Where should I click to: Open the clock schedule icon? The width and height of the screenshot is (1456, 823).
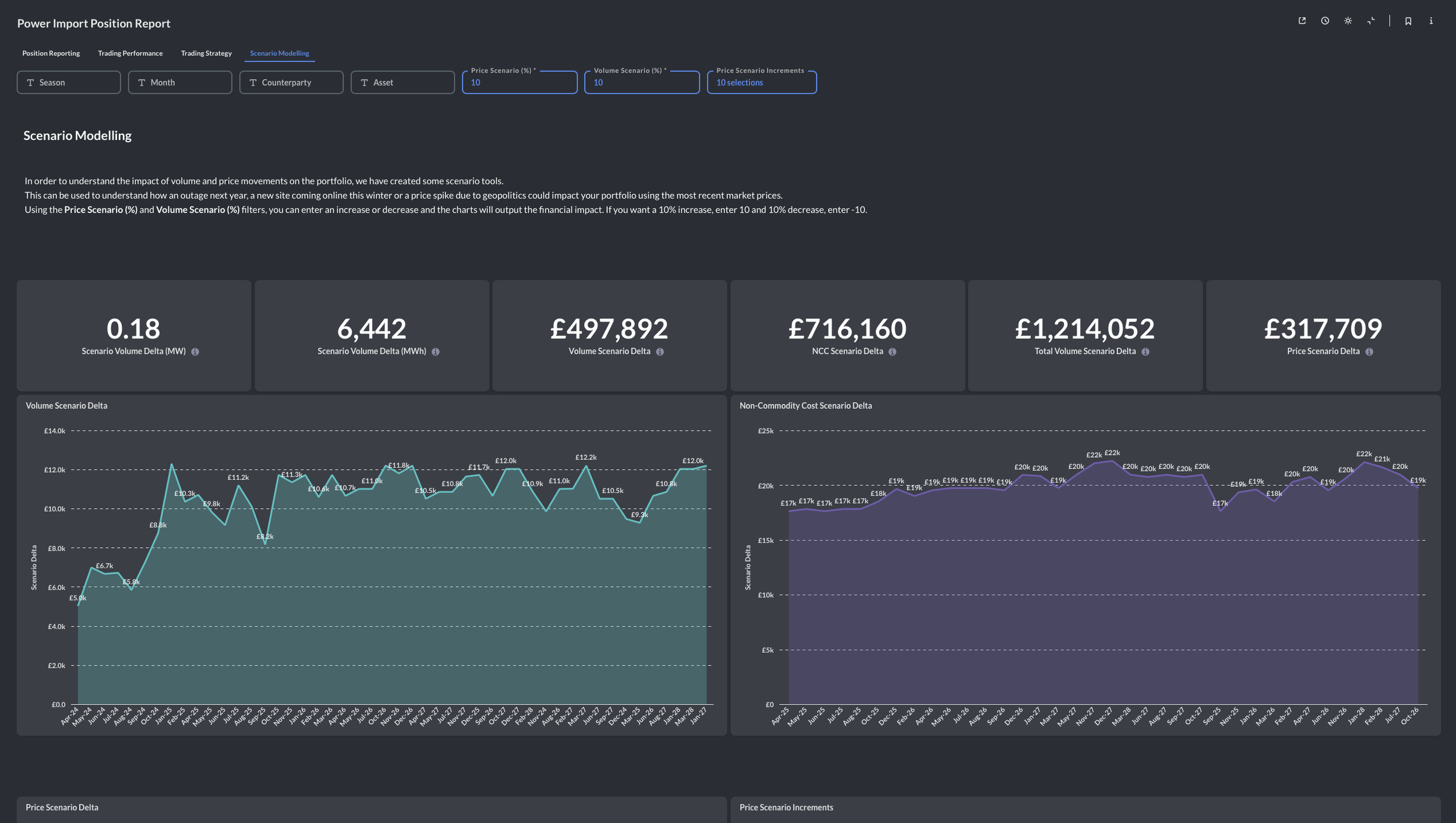(x=1325, y=21)
